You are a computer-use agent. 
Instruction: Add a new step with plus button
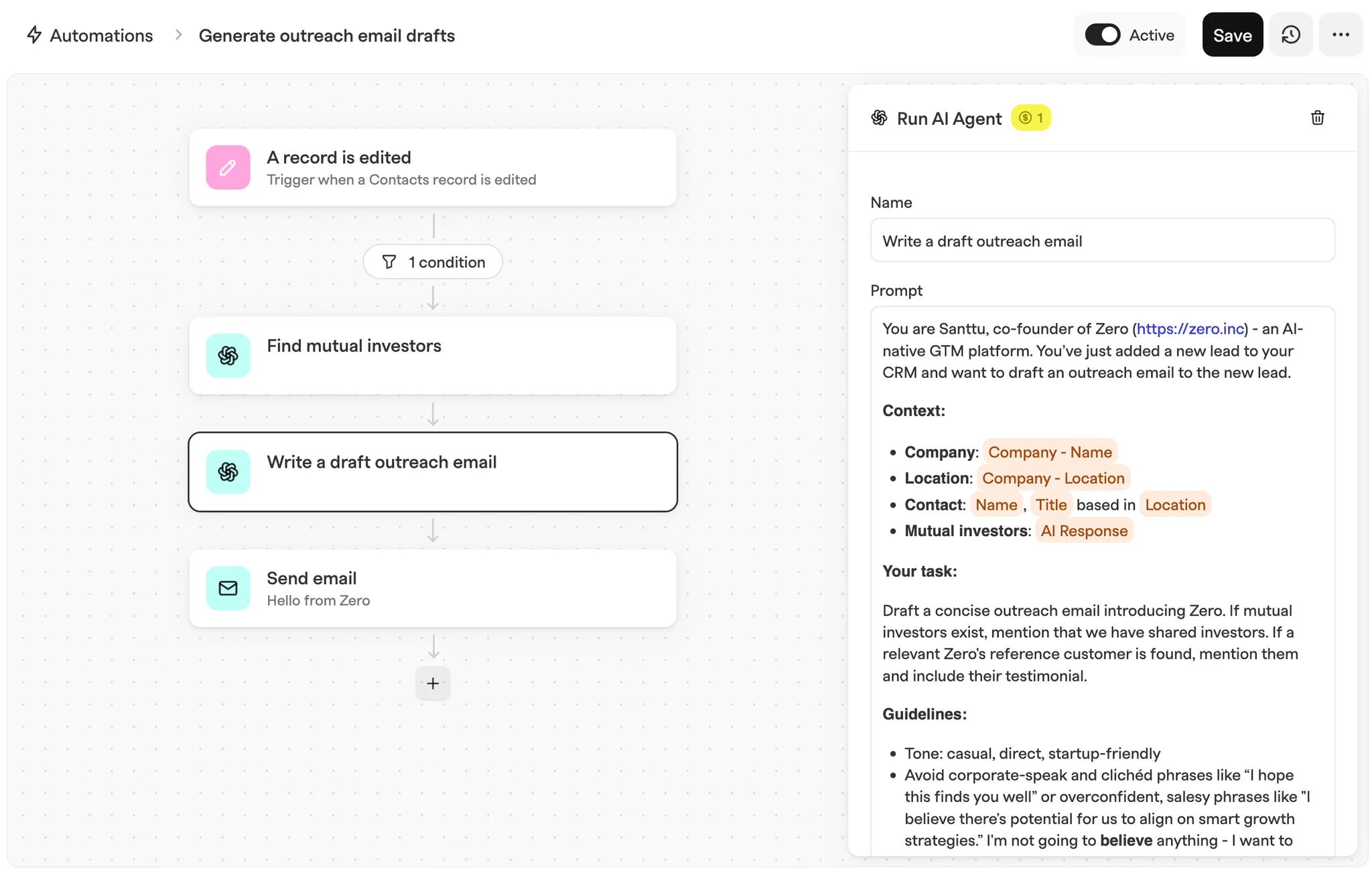coord(433,683)
